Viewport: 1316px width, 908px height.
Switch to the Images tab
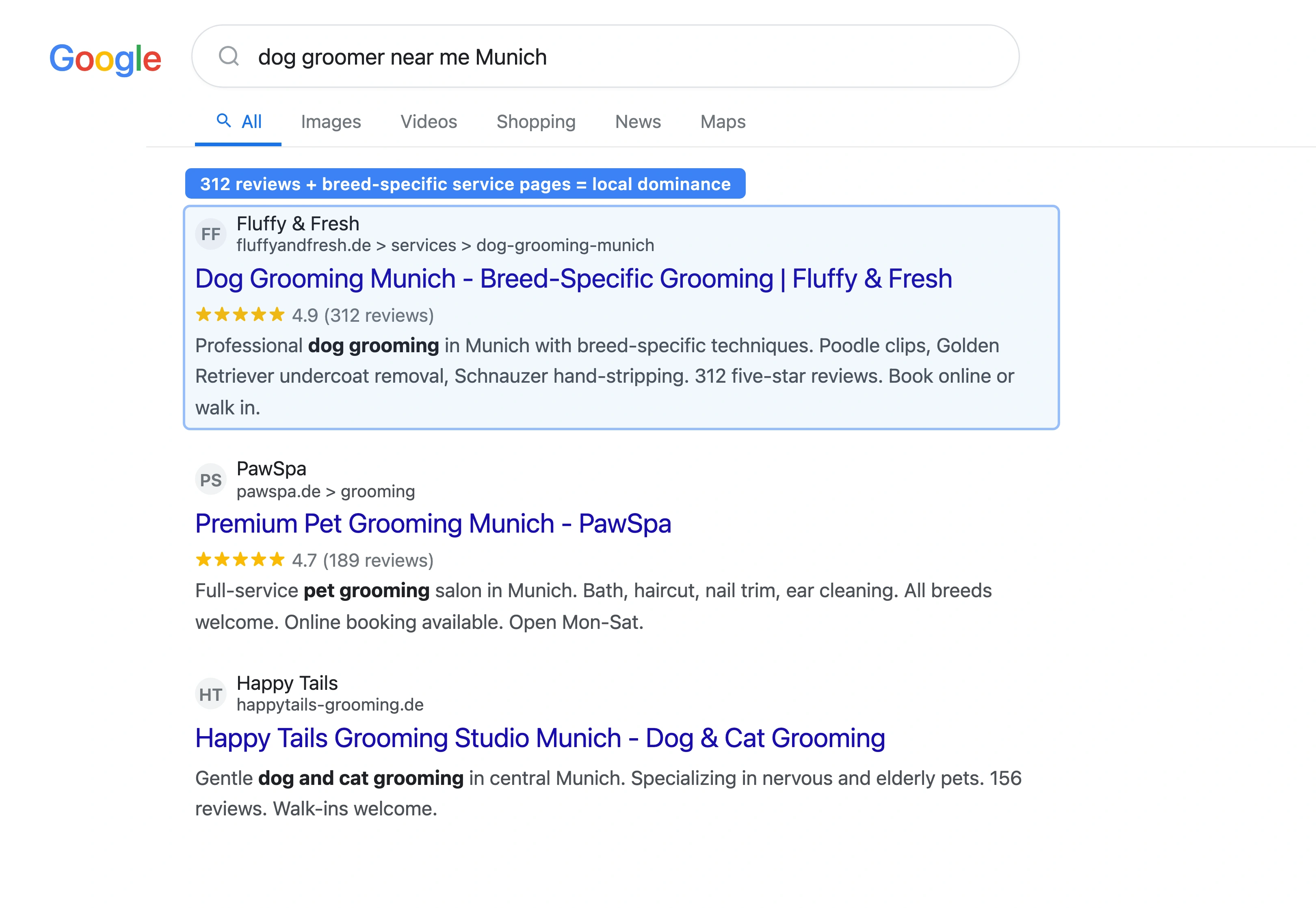click(x=331, y=121)
